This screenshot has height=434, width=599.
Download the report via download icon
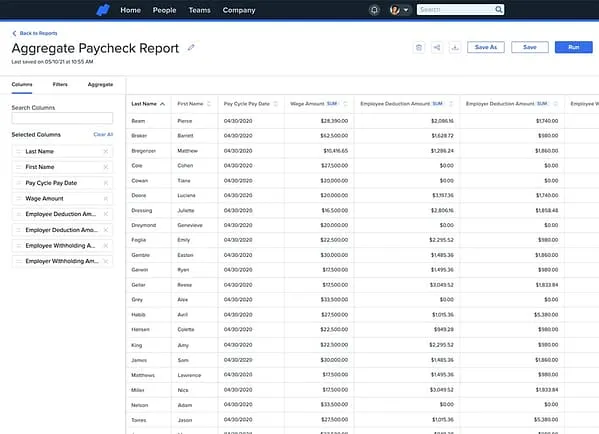click(455, 47)
